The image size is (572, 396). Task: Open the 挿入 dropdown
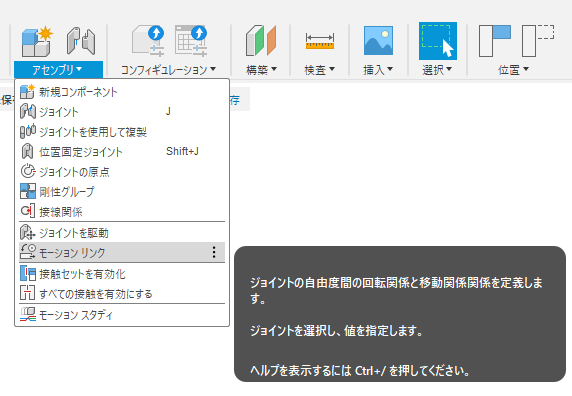coord(378,70)
